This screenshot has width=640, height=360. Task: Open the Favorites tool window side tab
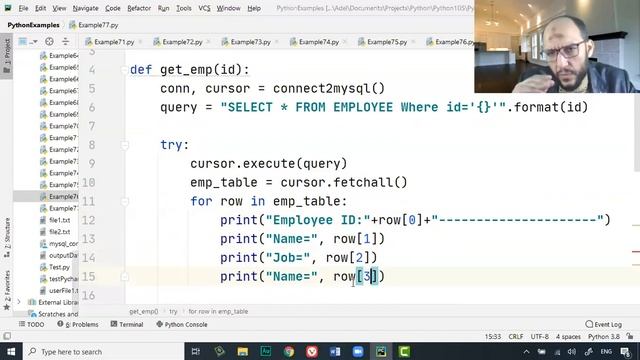coord(7,290)
